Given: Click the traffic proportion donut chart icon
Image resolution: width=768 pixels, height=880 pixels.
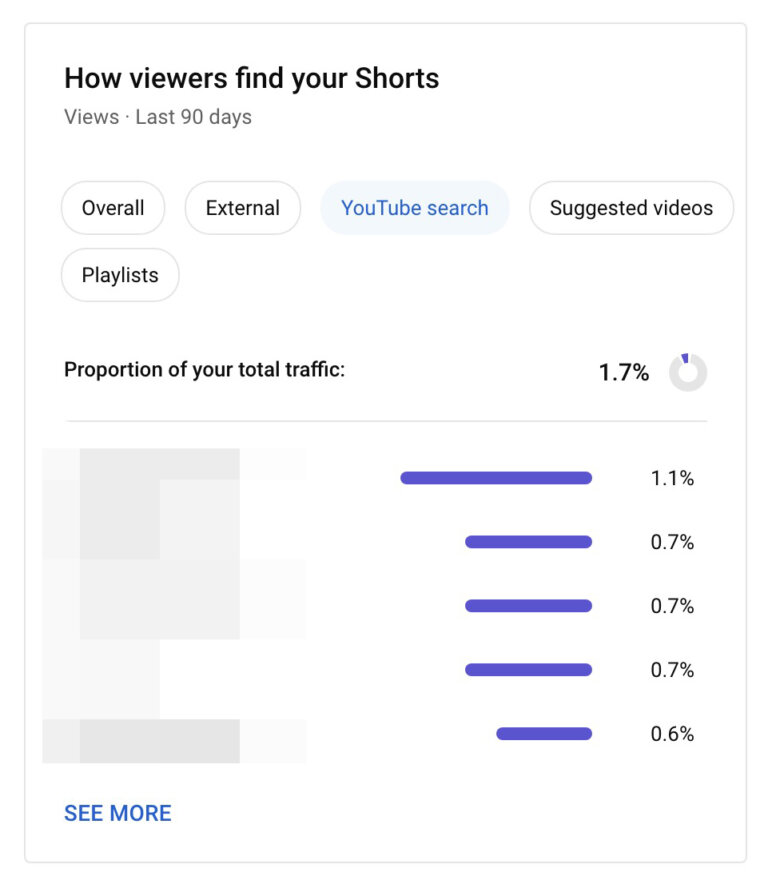Looking at the screenshot, I should [x=688, y=371].
